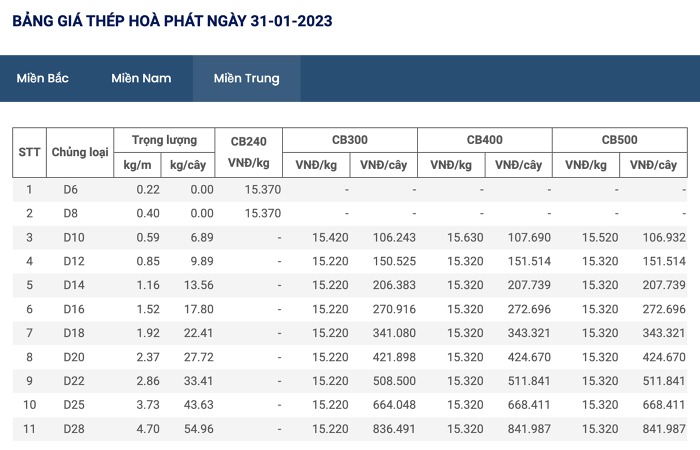Select the D20 steel type cell
700x450 pixels.
point(74,357)
